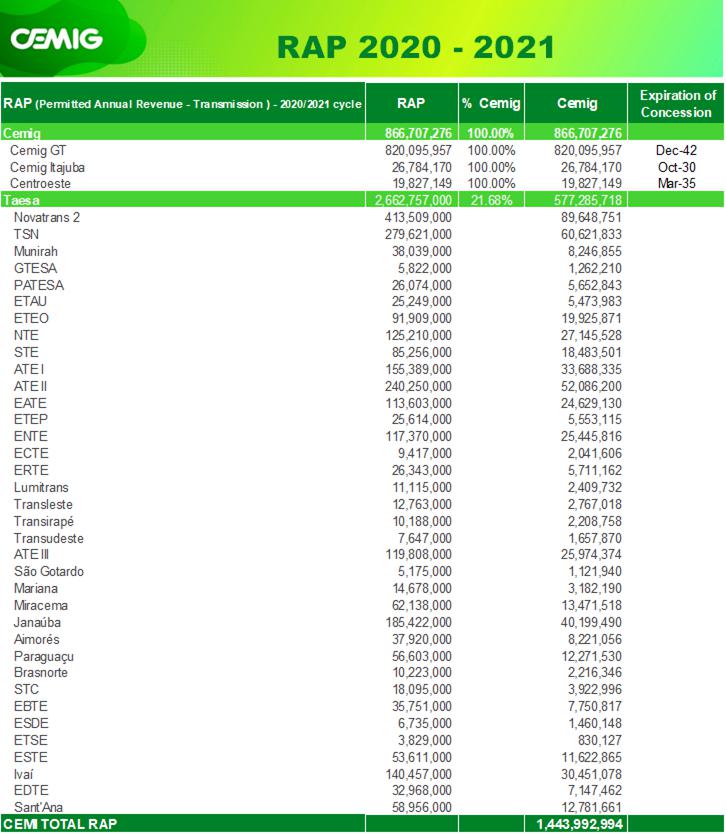Select RAP value '25,614,000' for ETEP
726x834 pixels.
422,420
